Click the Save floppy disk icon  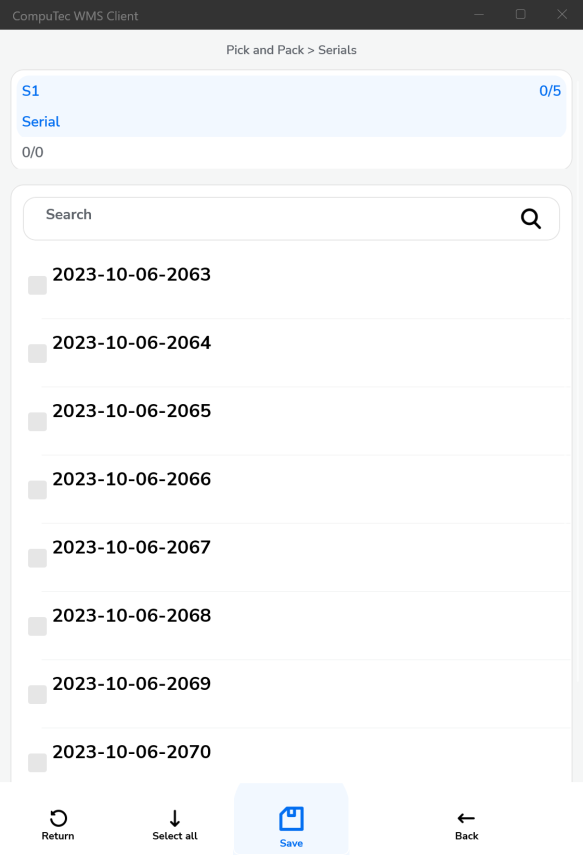(291, 818)
